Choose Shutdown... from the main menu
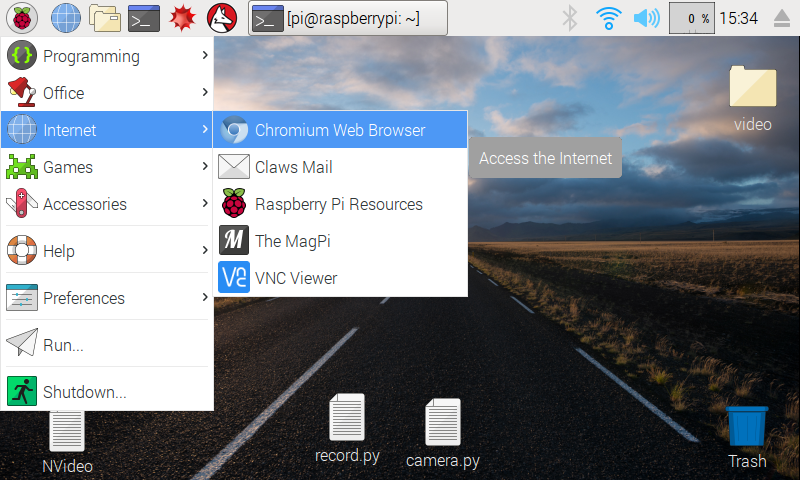This screenshot has height=480, width=800. [107, 392]
